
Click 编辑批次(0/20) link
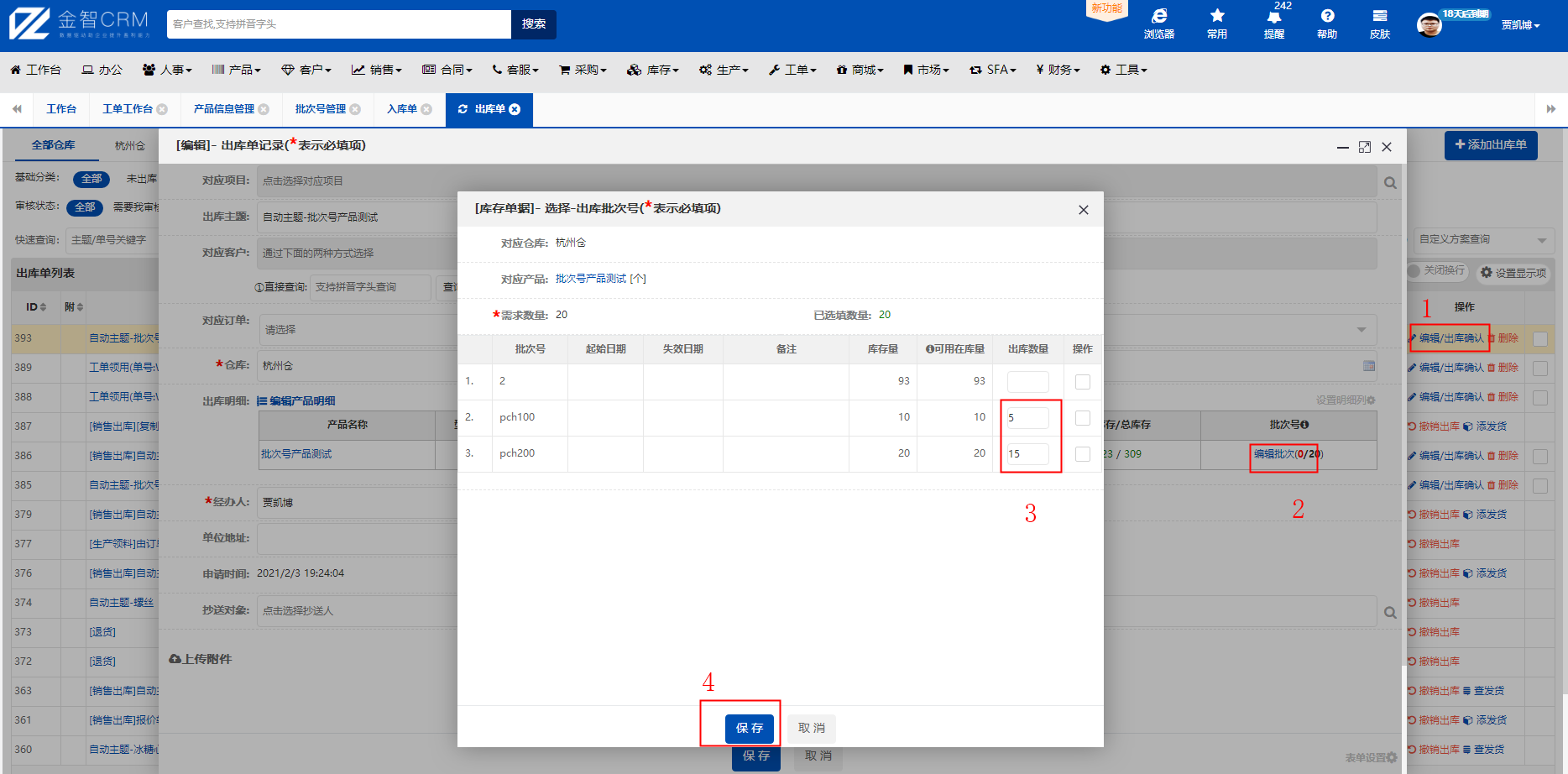pos(1288,454)
